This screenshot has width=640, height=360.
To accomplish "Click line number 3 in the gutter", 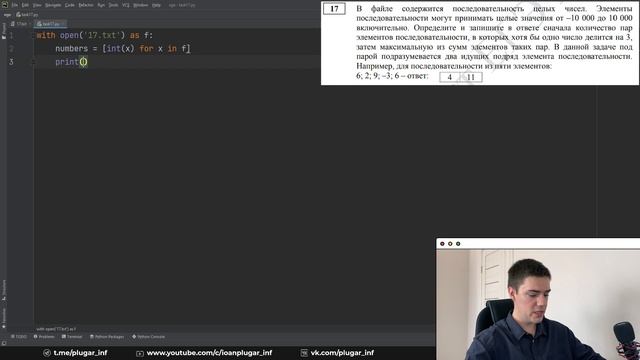I will 11,62.
